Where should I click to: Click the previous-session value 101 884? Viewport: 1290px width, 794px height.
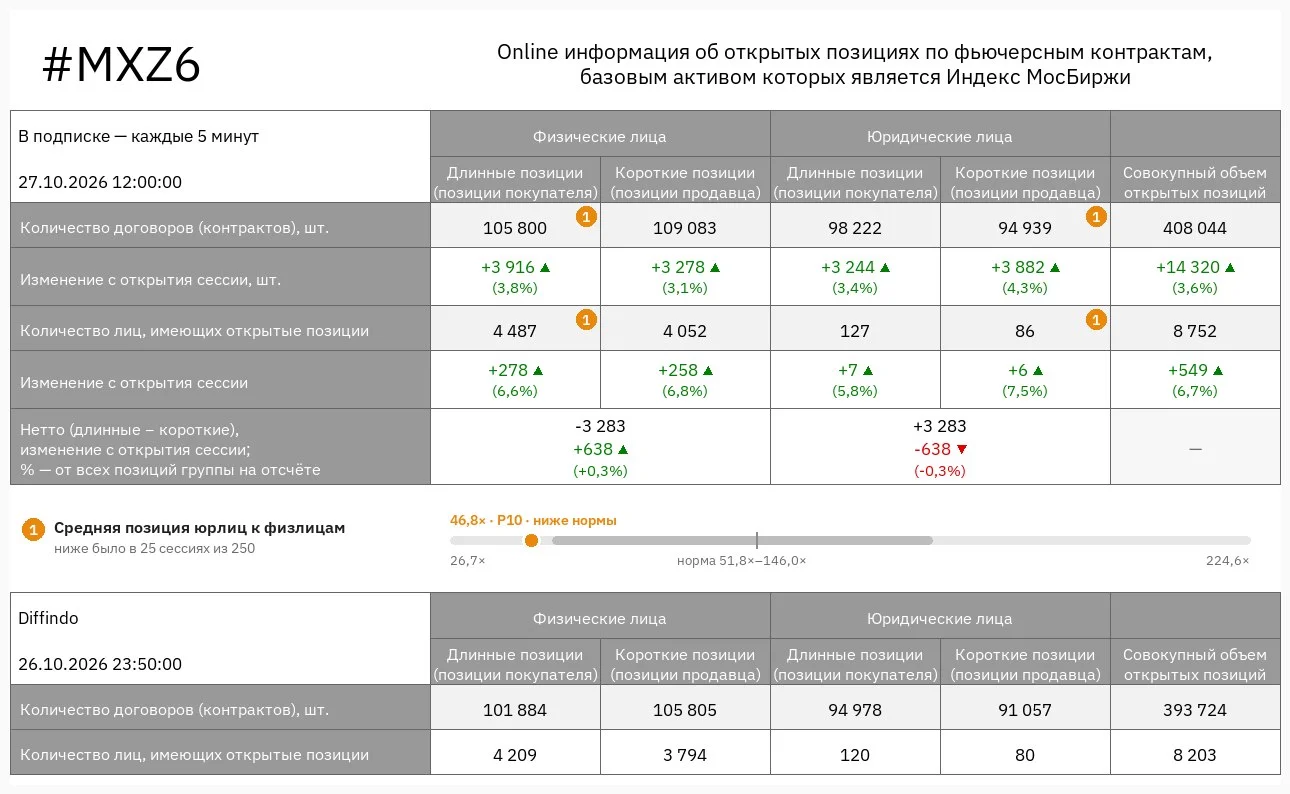[515, 710]
